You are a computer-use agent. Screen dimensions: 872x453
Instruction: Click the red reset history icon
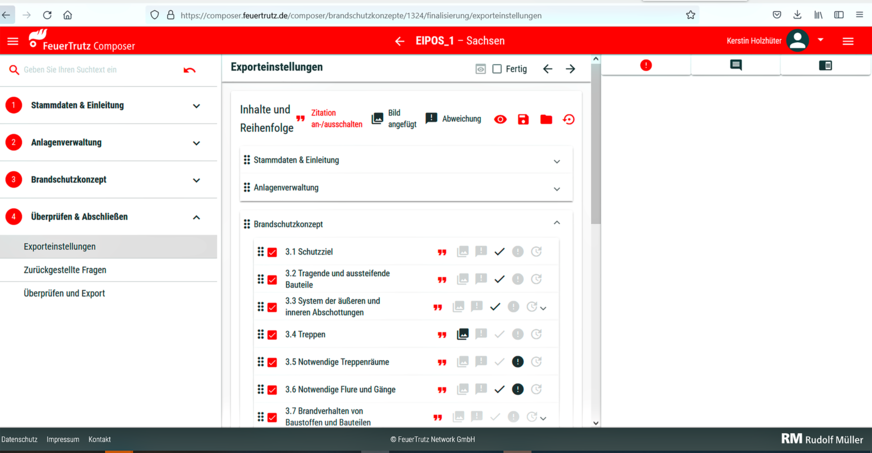coord(569,119)
